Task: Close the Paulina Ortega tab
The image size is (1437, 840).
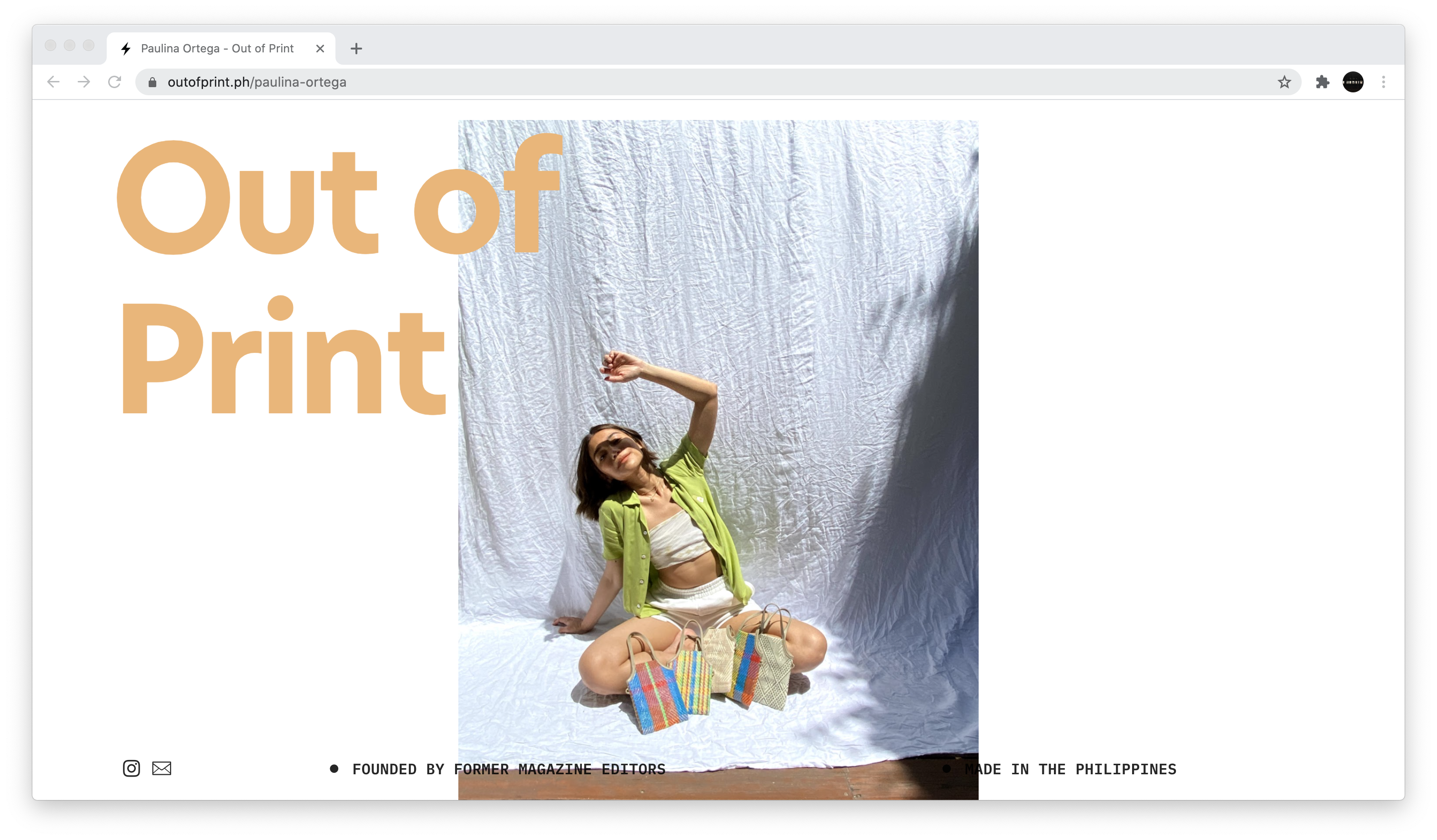Action: click(320, 49)
